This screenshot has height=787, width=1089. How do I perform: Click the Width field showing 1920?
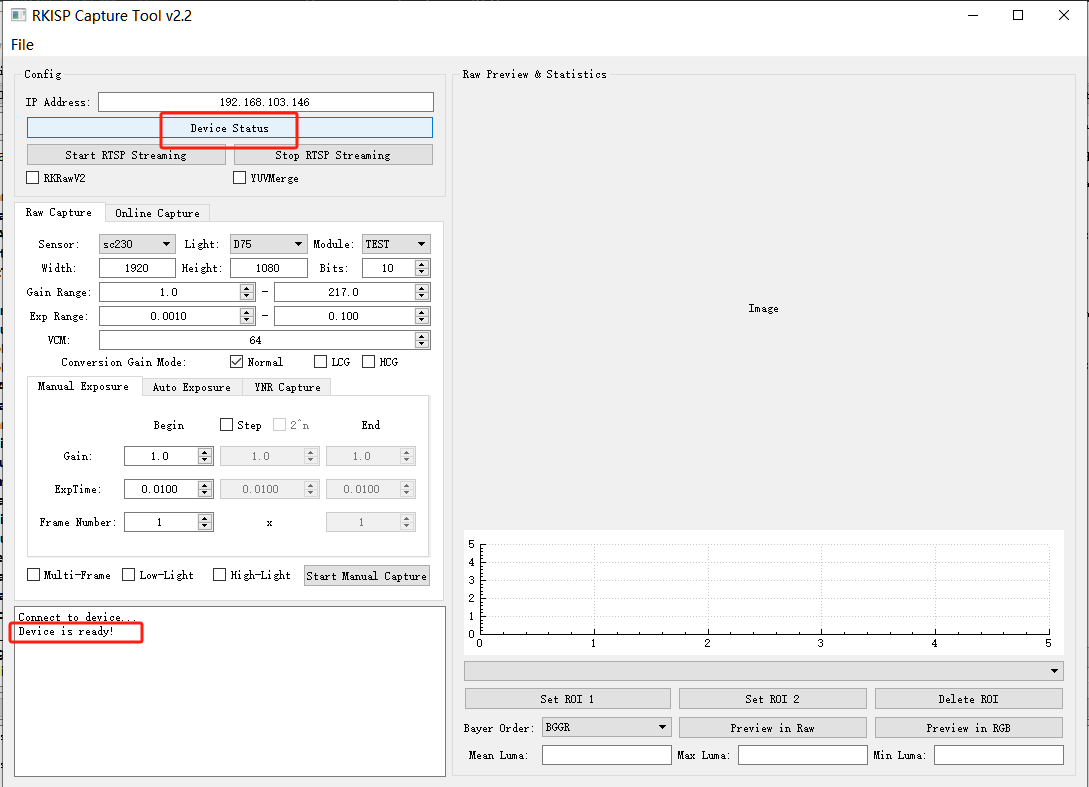[137, 268]
